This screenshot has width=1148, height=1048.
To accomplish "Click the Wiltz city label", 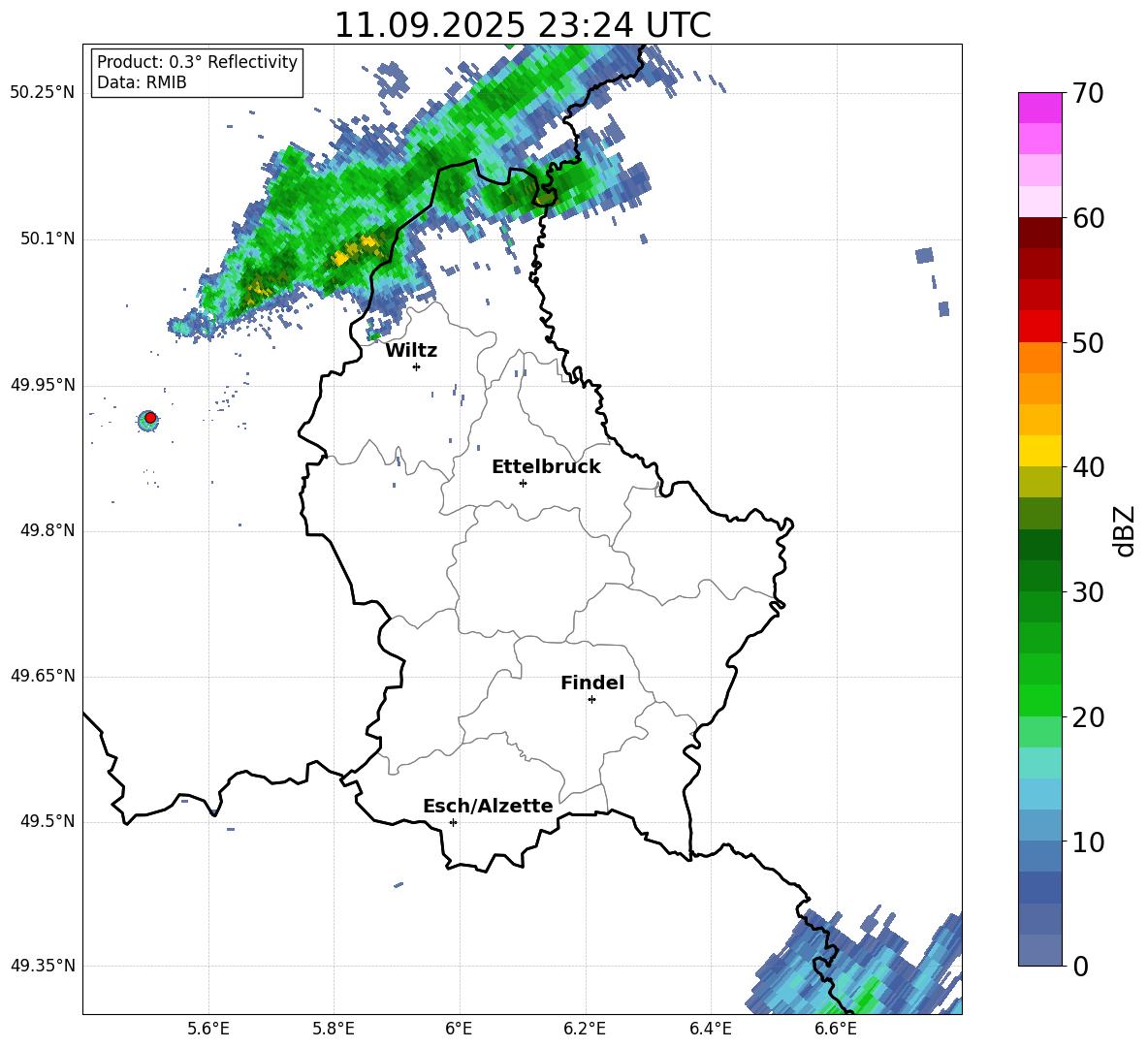I will click(411, 351).
